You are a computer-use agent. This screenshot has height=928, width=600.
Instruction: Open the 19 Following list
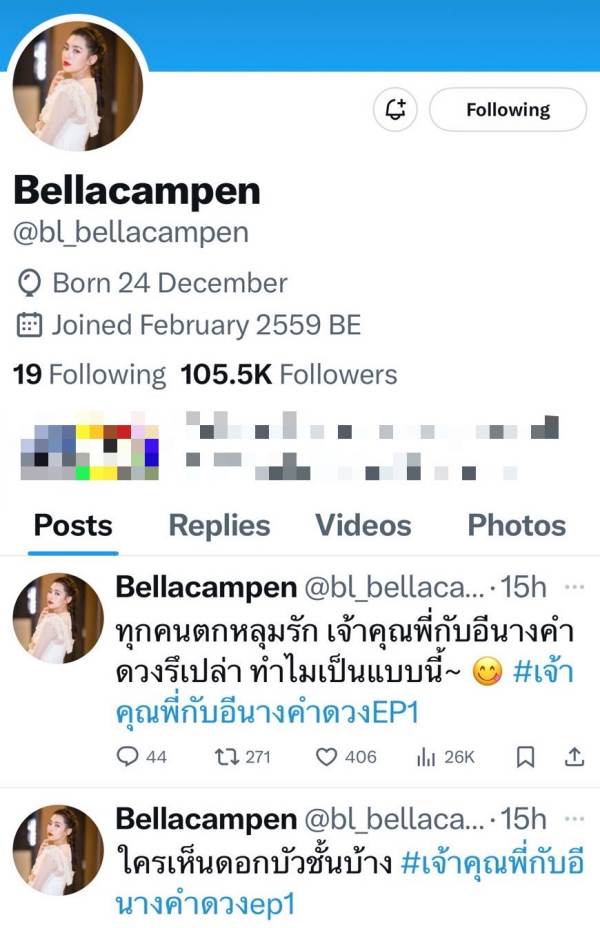[89, 375]
